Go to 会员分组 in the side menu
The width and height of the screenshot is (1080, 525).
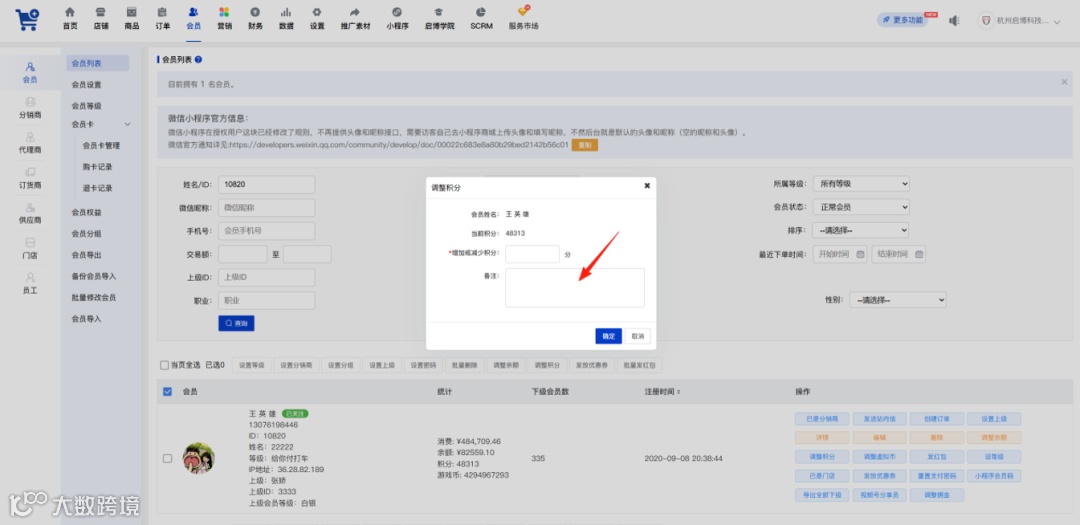tap(87, 234)
